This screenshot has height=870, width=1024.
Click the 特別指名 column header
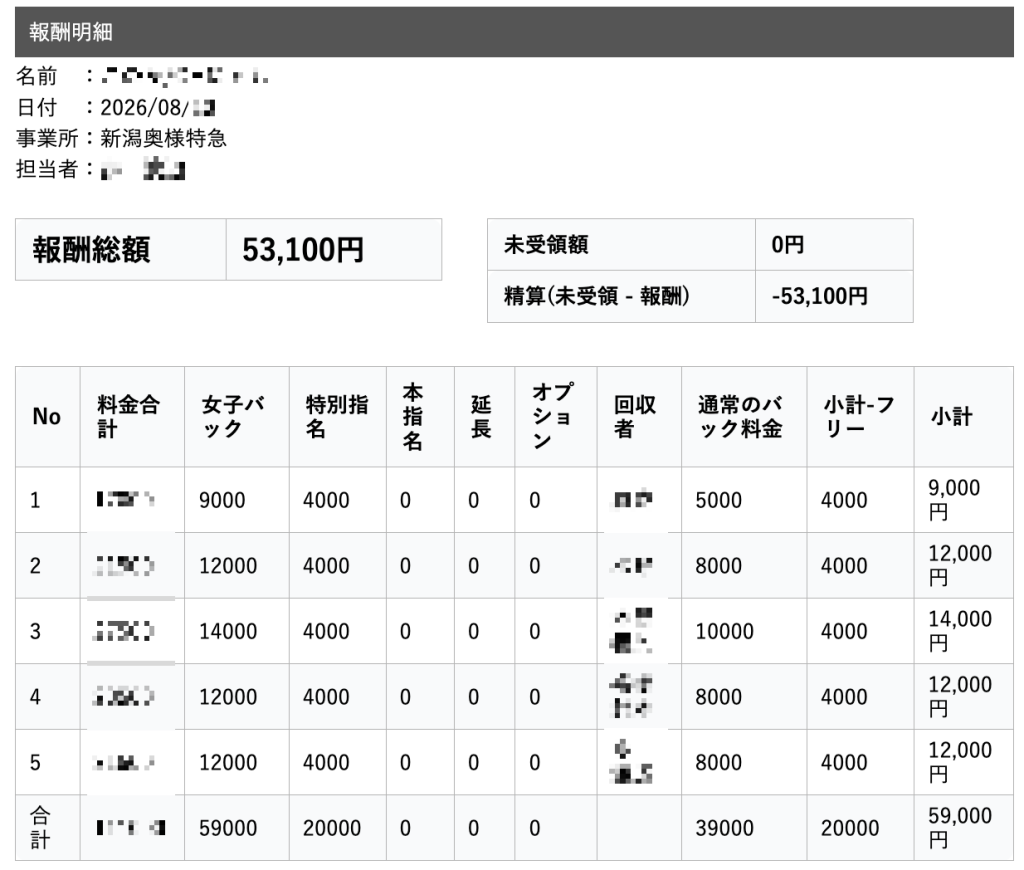point(338,417)
